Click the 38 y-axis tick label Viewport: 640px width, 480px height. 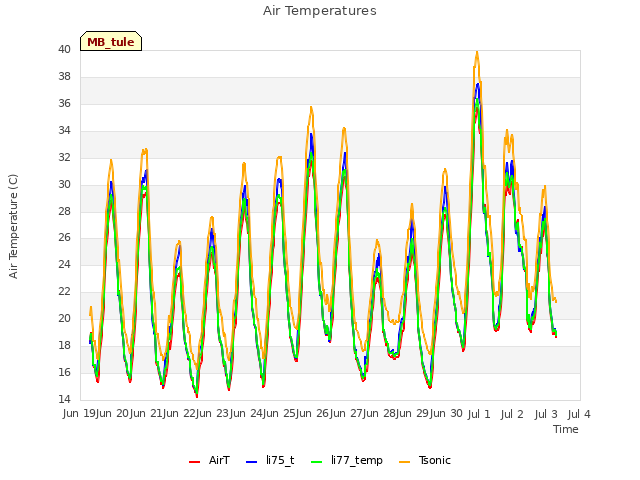tap(64, 76)
